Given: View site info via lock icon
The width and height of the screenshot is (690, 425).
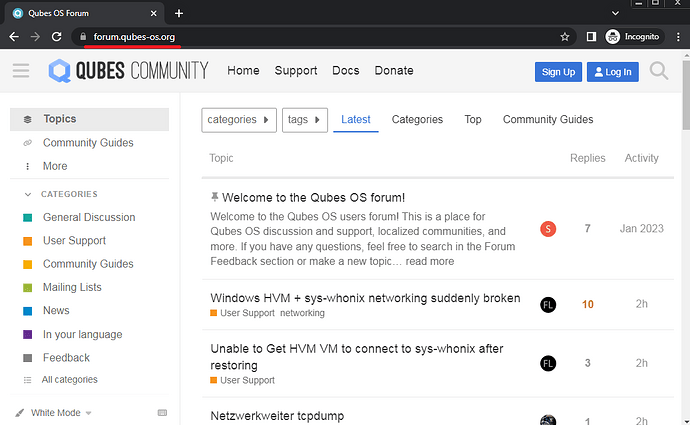Looking at the screenshot, I should coord(83,37).
